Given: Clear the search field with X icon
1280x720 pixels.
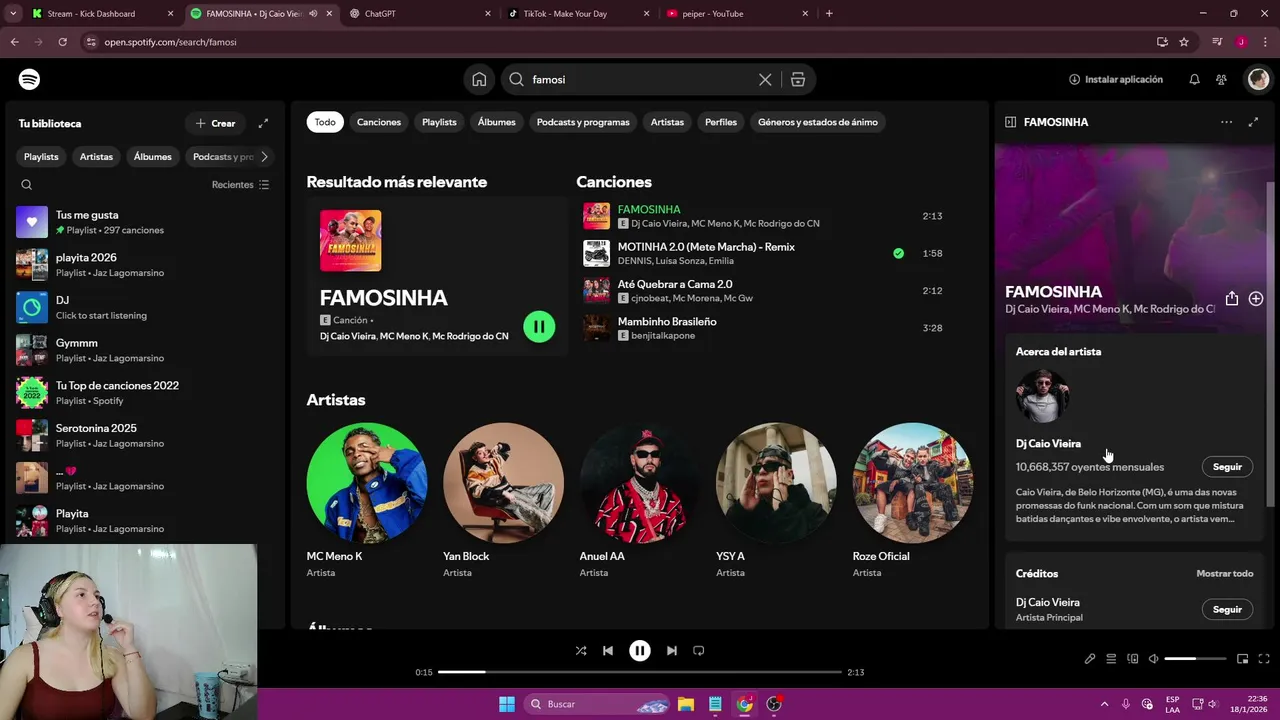Looking at the screenshot, I should coord(765,79).
